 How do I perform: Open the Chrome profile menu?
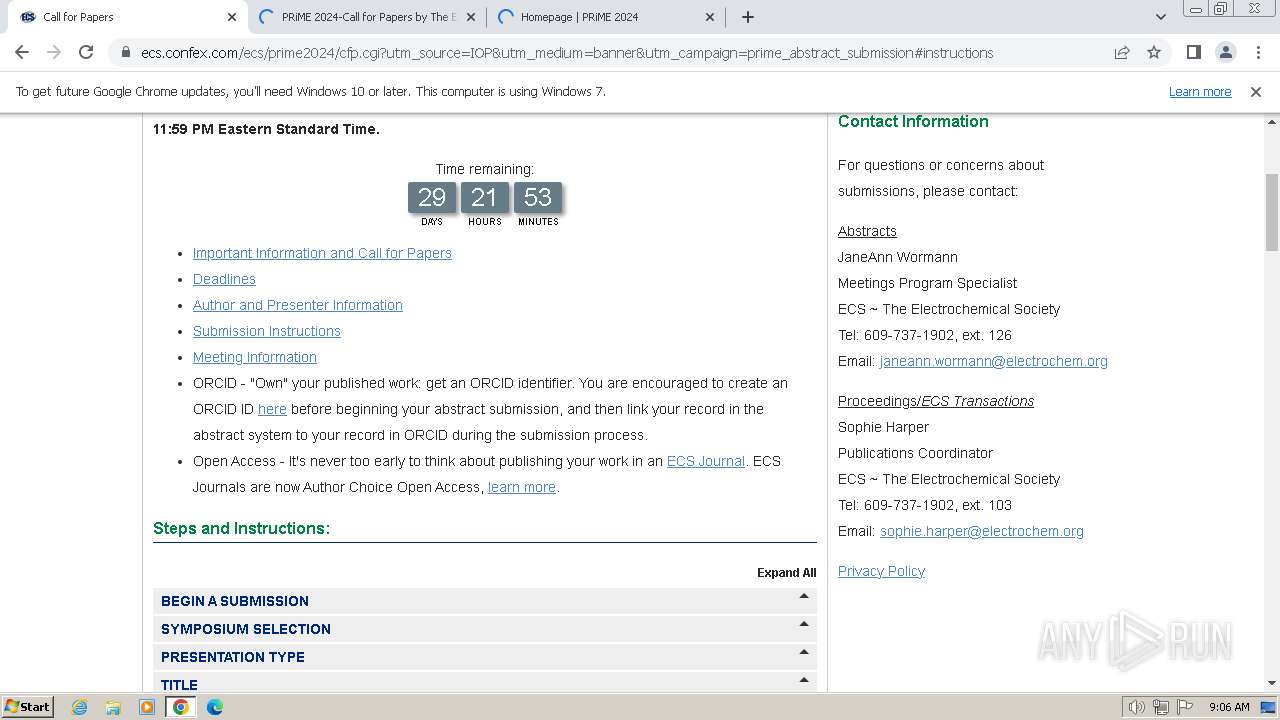1225,53
